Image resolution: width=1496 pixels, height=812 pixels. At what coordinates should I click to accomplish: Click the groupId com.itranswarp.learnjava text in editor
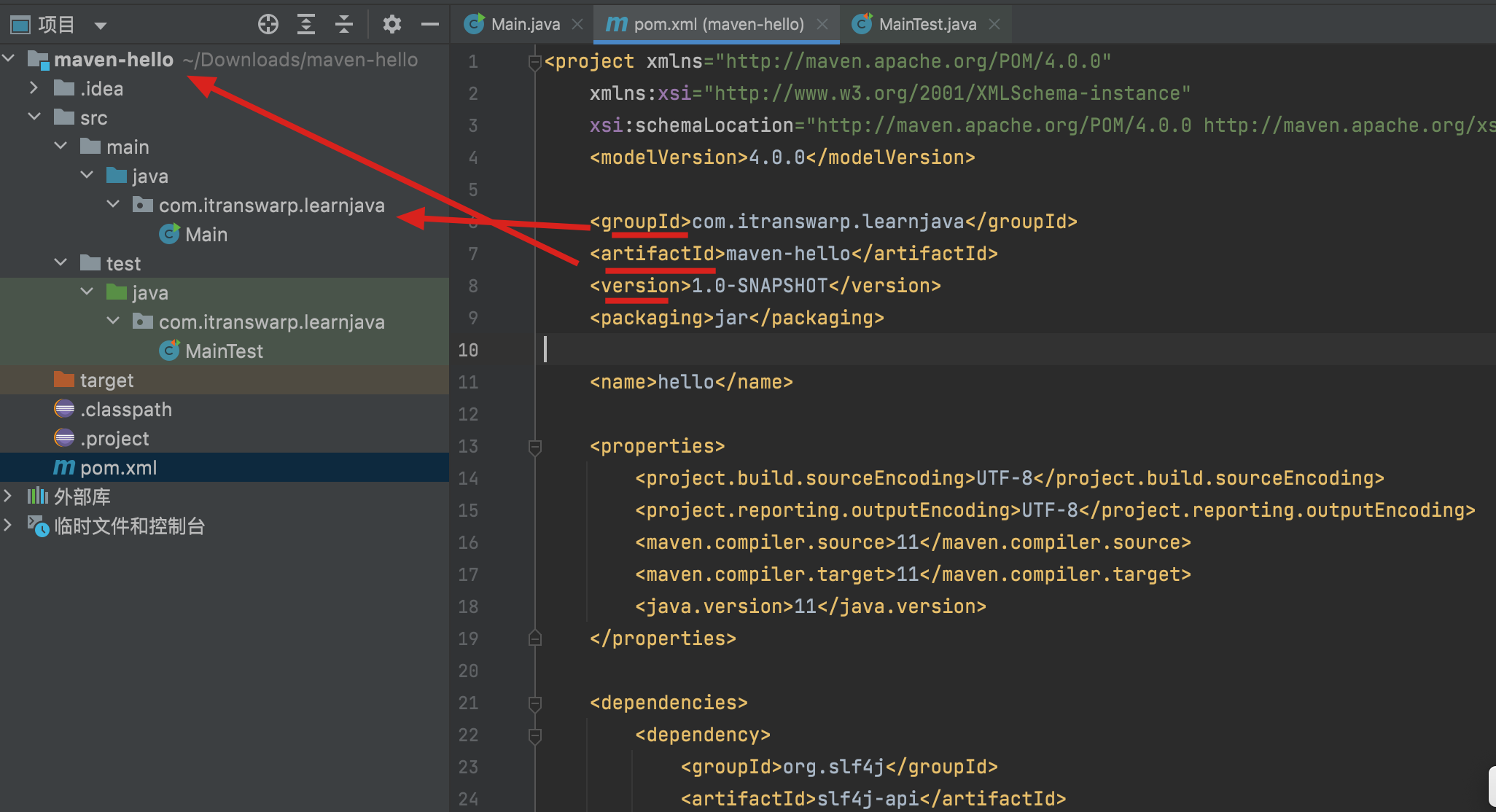click(x=827, y=222)
